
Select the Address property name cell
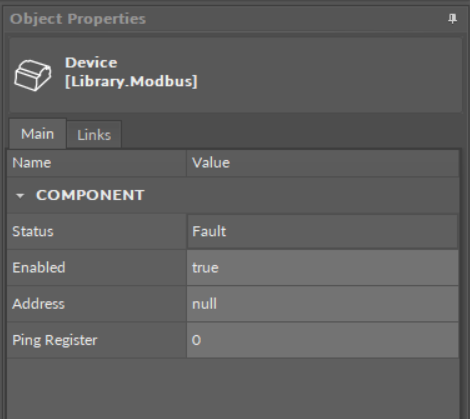96,304
